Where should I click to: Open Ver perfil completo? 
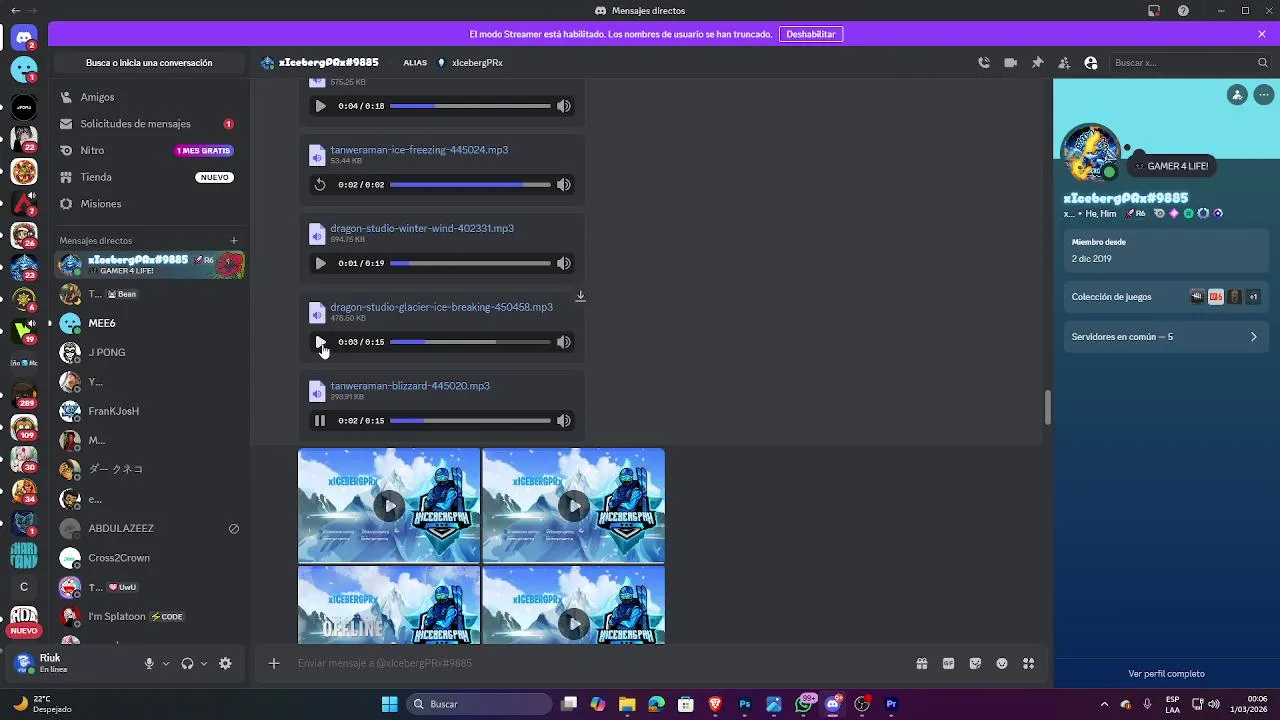(x=1166, y=674)
